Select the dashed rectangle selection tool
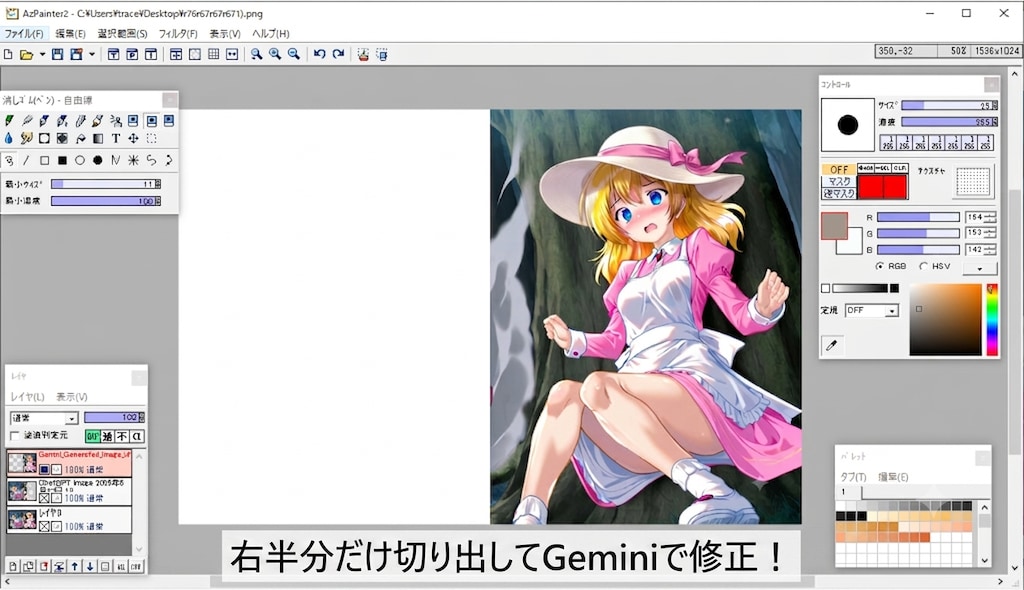1024x590 pixels. click(x=152, y=139)
